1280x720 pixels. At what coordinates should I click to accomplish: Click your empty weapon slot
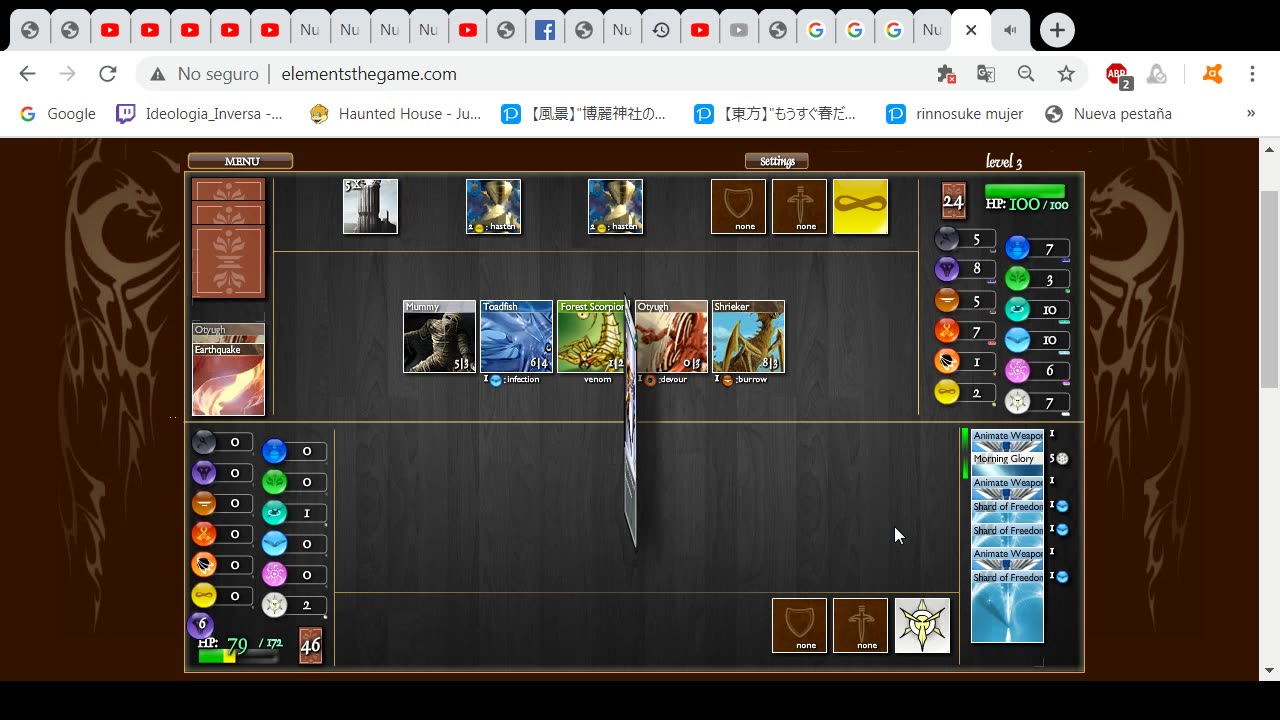[860, 625]
